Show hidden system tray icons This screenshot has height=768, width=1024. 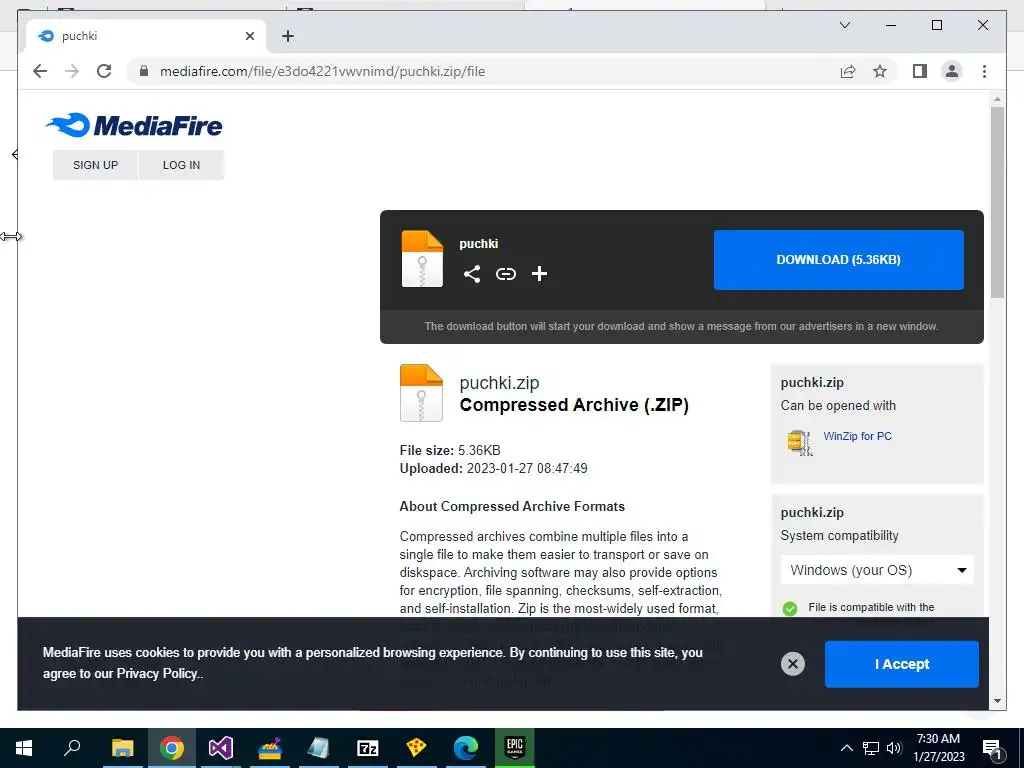click(846, 748)
